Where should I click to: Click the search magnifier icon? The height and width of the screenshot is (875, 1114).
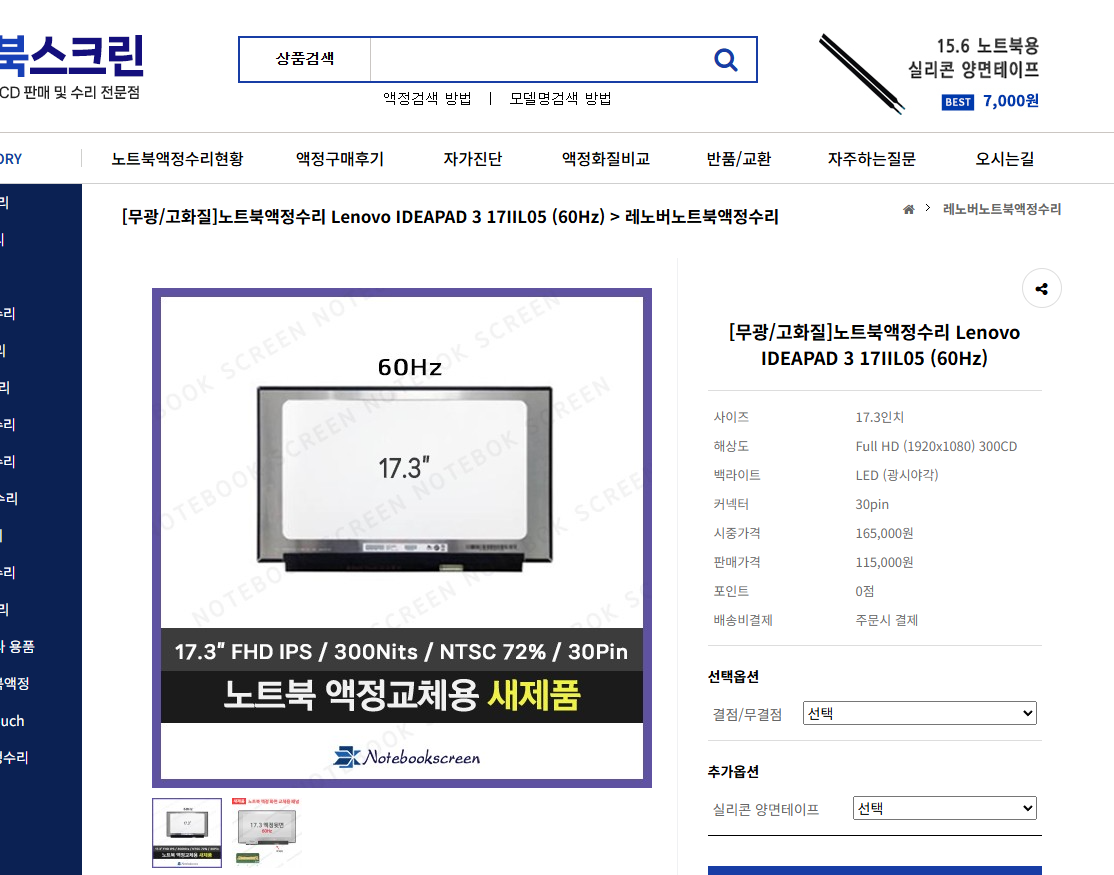[x=725, y=60]
